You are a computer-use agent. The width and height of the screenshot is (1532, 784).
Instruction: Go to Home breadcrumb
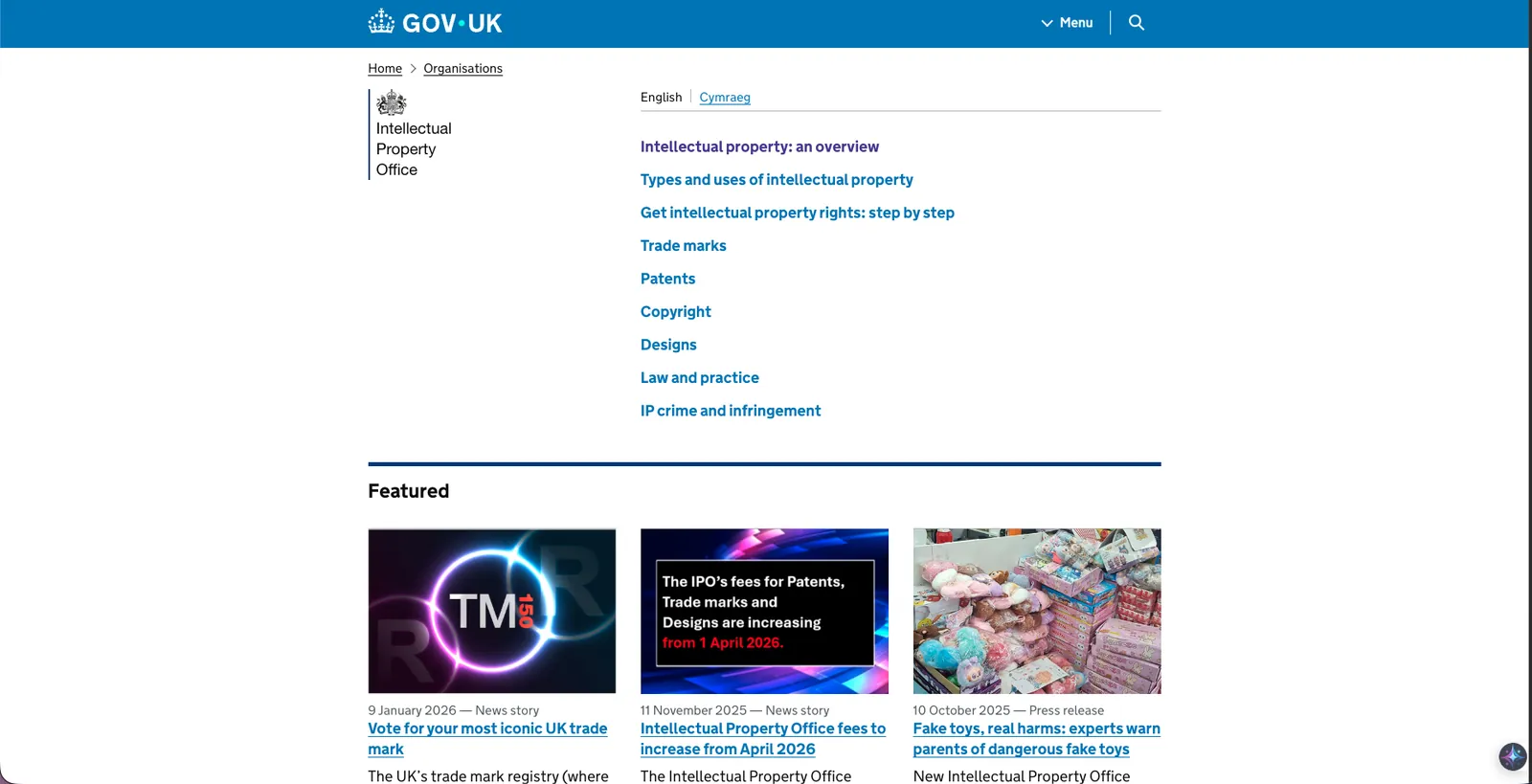point(385,69)
